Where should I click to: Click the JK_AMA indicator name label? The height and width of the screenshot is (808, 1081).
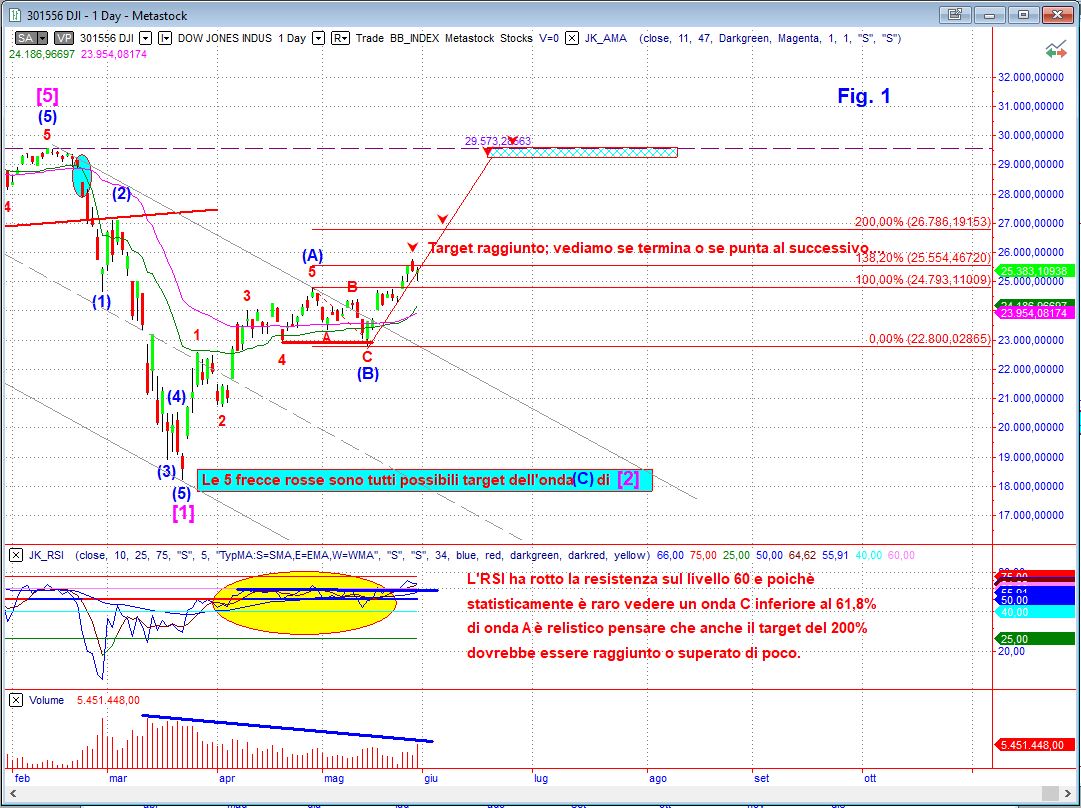pyautogui.click(x=606, y=39)
